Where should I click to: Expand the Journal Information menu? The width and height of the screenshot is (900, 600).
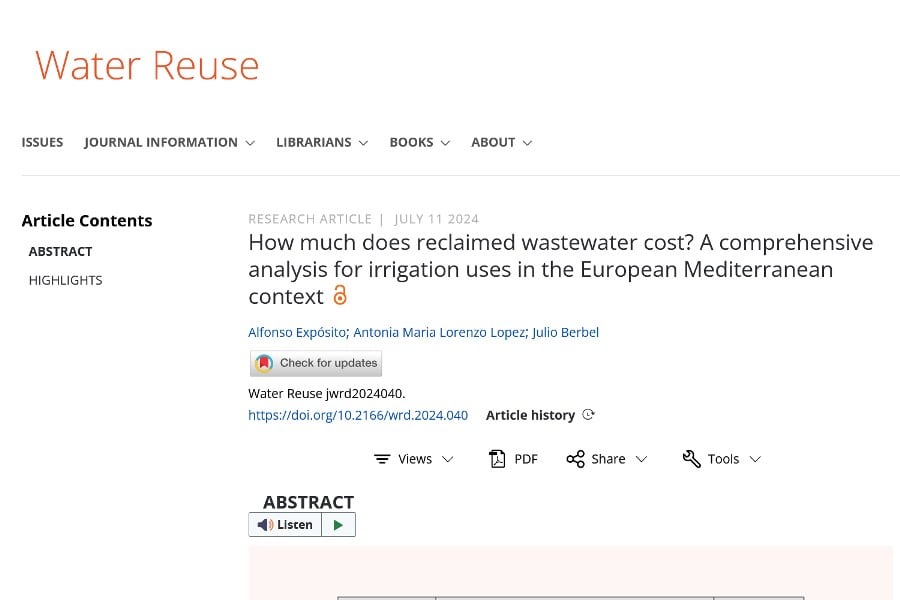pyautogui.click(x=169, y=142)
